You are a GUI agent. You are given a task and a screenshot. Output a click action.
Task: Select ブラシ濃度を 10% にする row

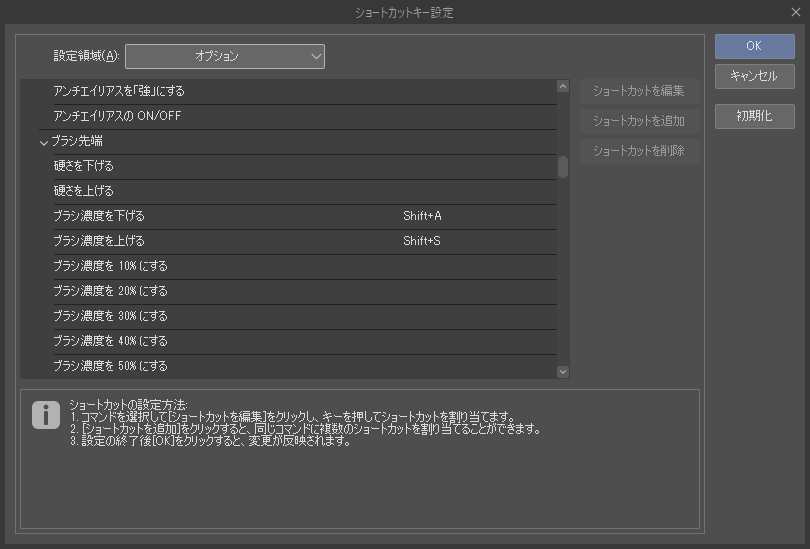[305, 266]
